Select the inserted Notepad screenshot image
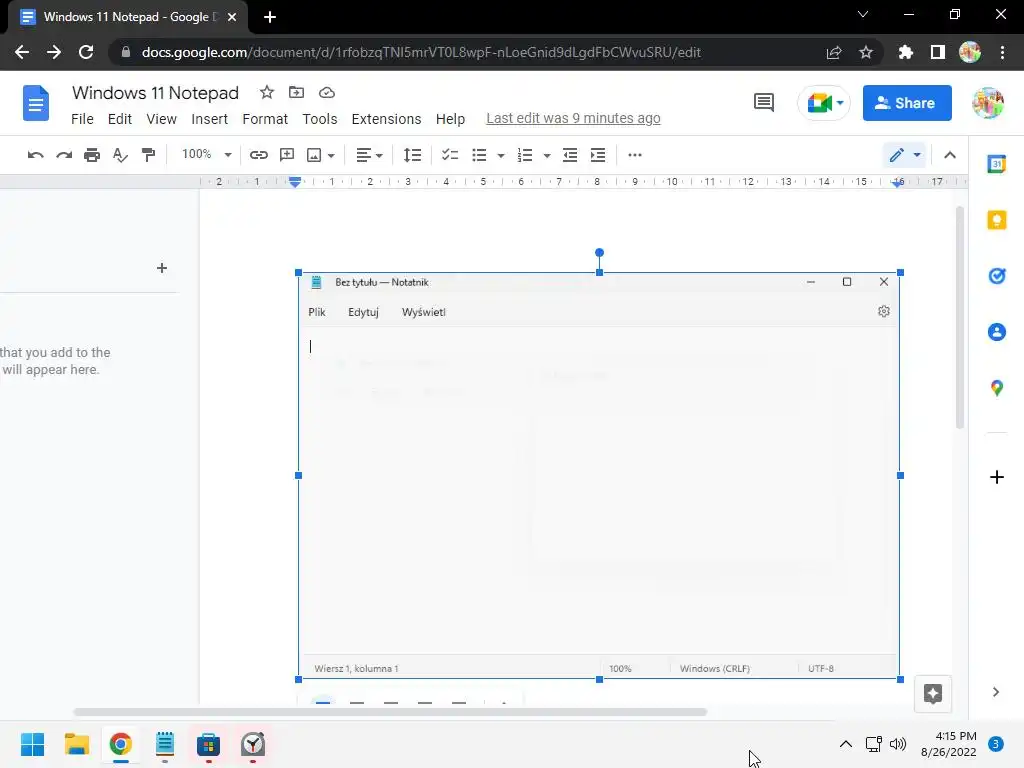1024x768 pixels. coord(600,475)
